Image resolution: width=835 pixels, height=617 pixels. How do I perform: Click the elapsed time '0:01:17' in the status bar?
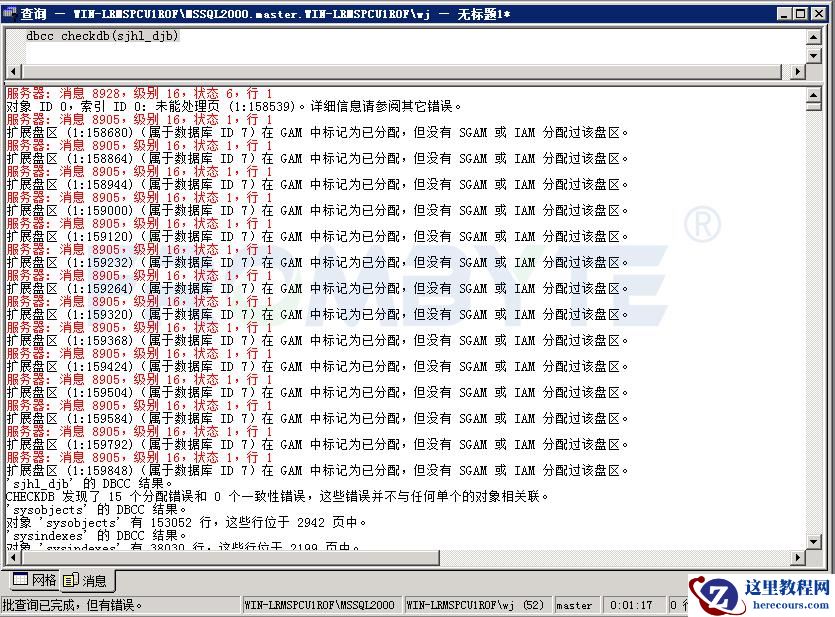pos(631,605)
